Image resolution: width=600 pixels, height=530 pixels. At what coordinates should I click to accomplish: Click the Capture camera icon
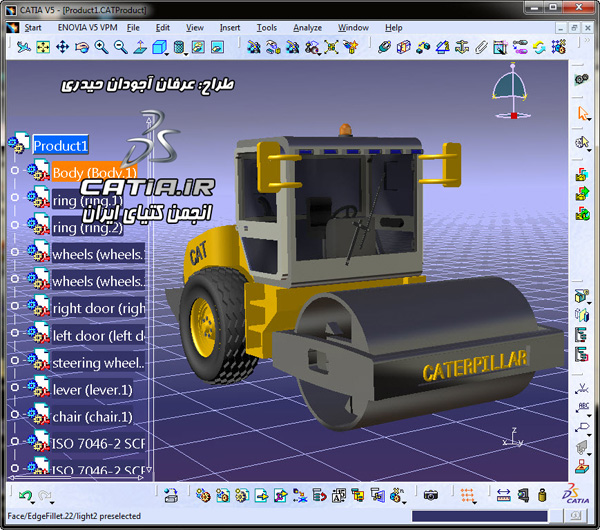click(x=430, y=495)
